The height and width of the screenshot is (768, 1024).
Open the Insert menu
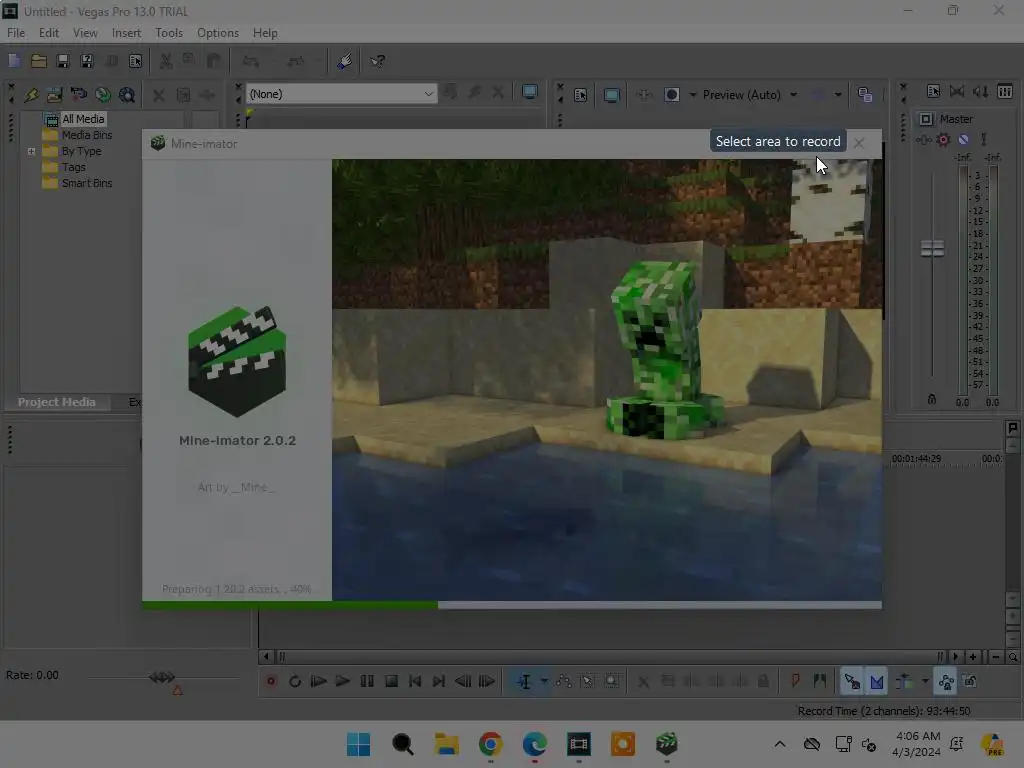click(126, 33)
